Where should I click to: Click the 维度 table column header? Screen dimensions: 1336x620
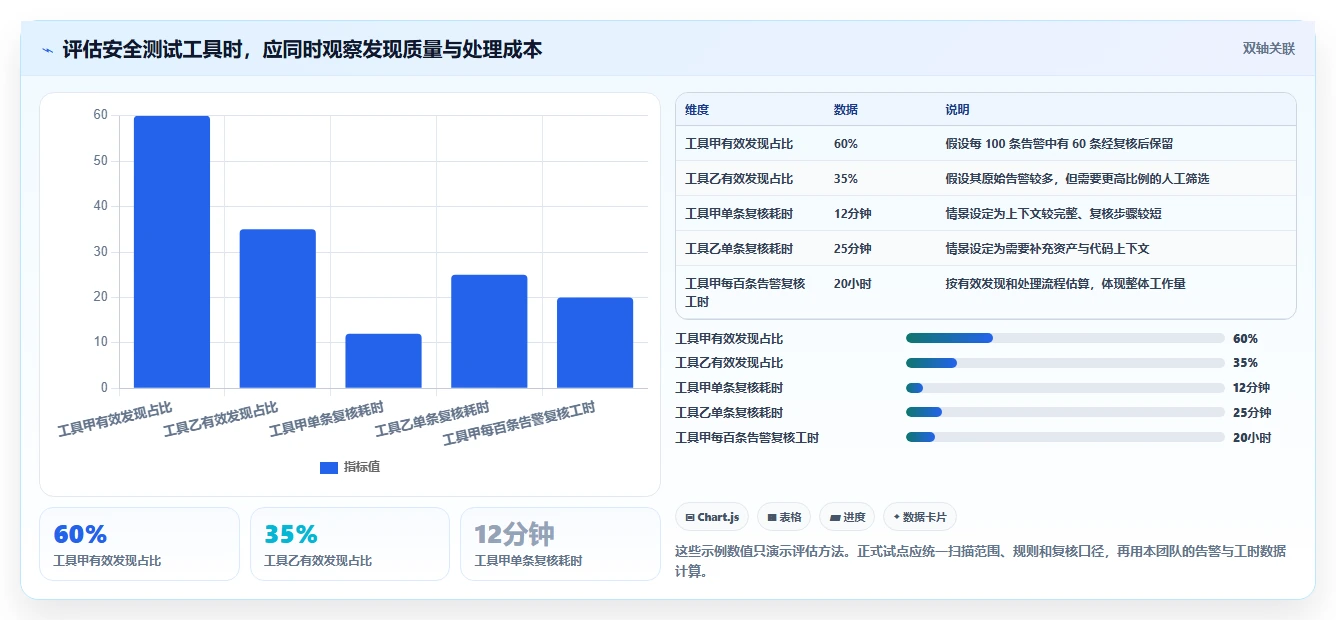[x=697, y=109]
